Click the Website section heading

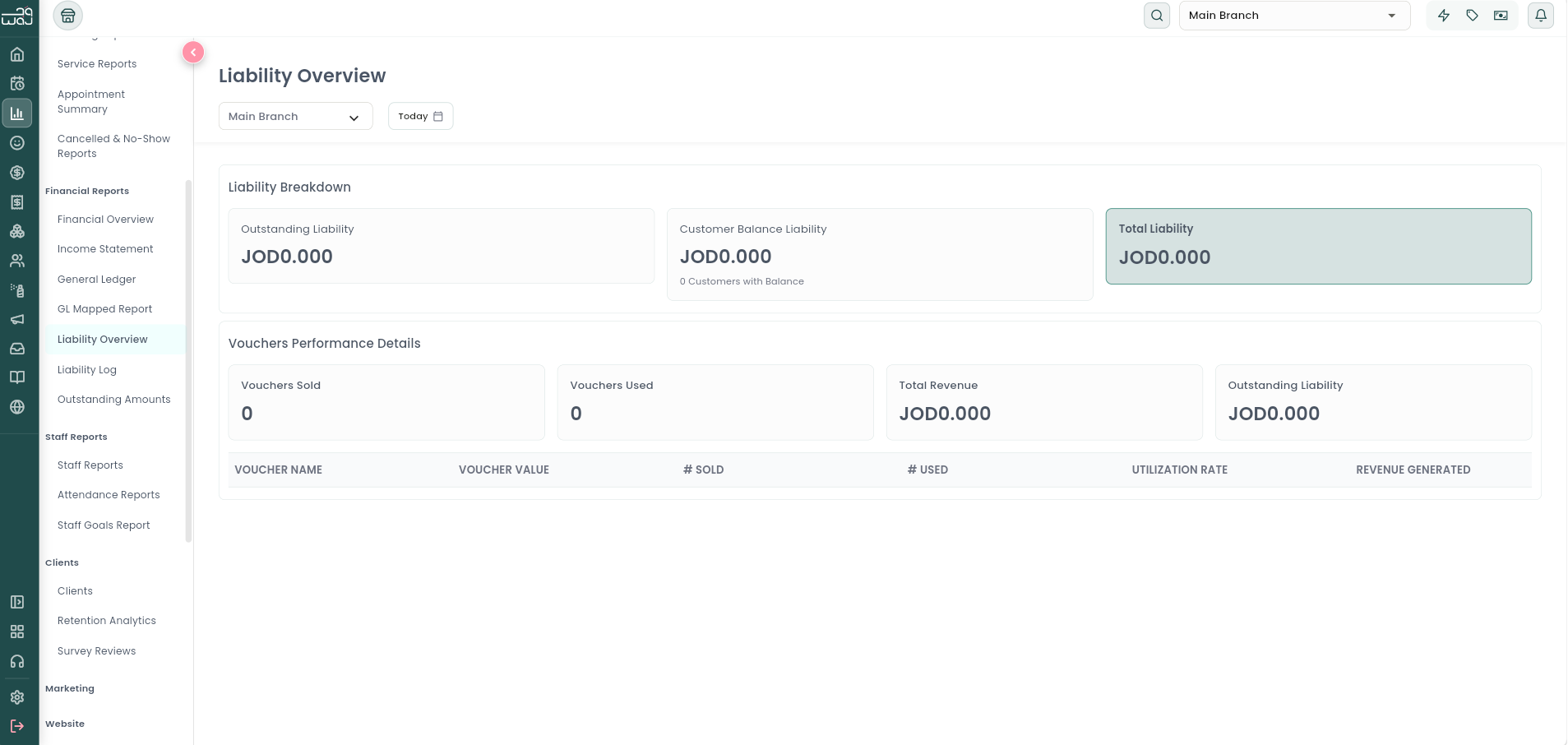click(x=65, y=724)
